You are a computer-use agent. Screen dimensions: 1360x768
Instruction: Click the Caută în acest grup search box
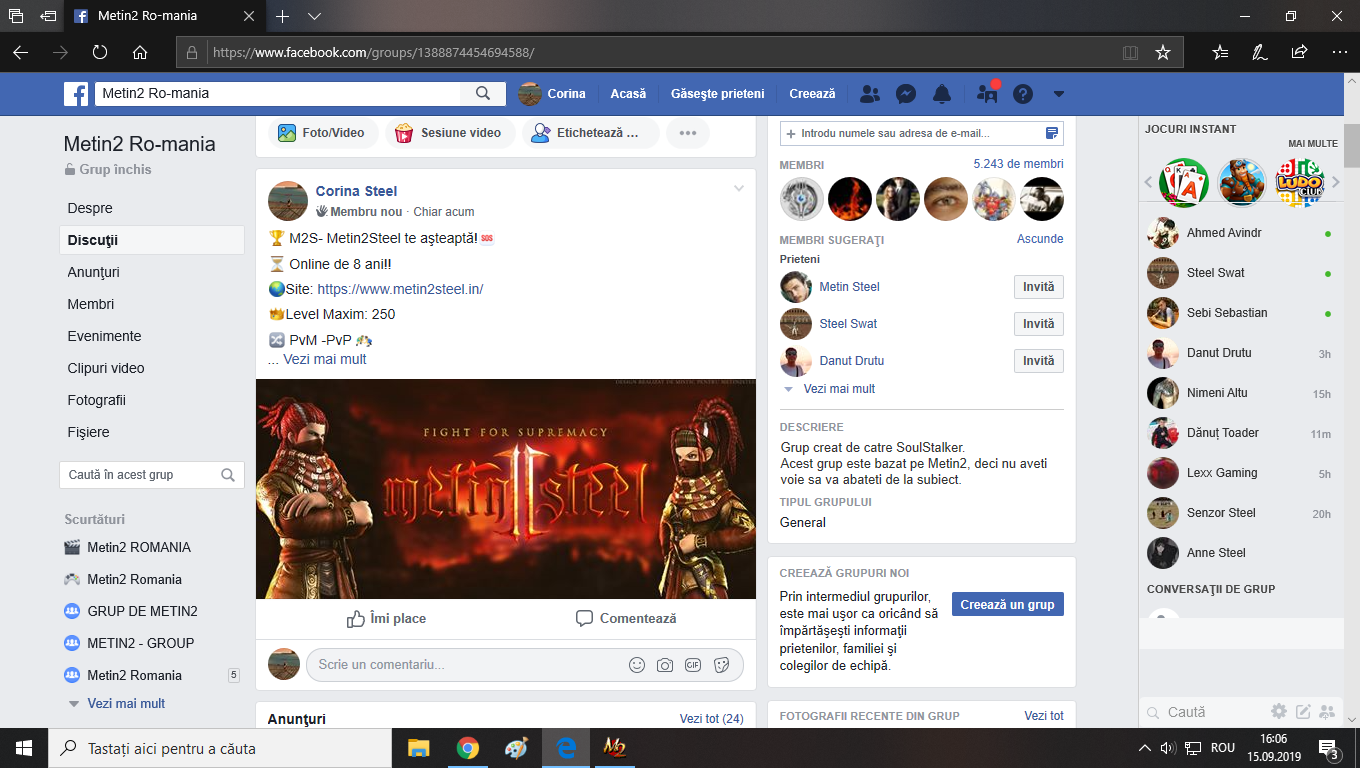point(151,475)
